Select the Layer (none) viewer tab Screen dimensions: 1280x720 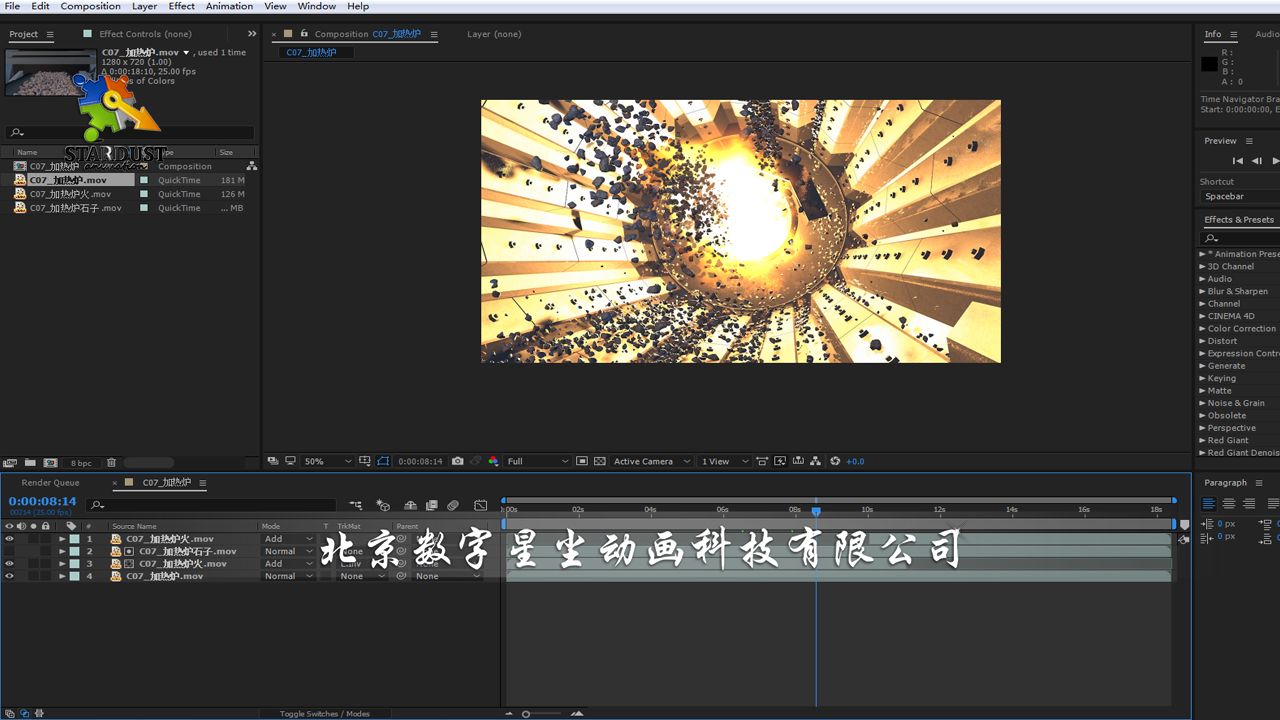(494, 34)
